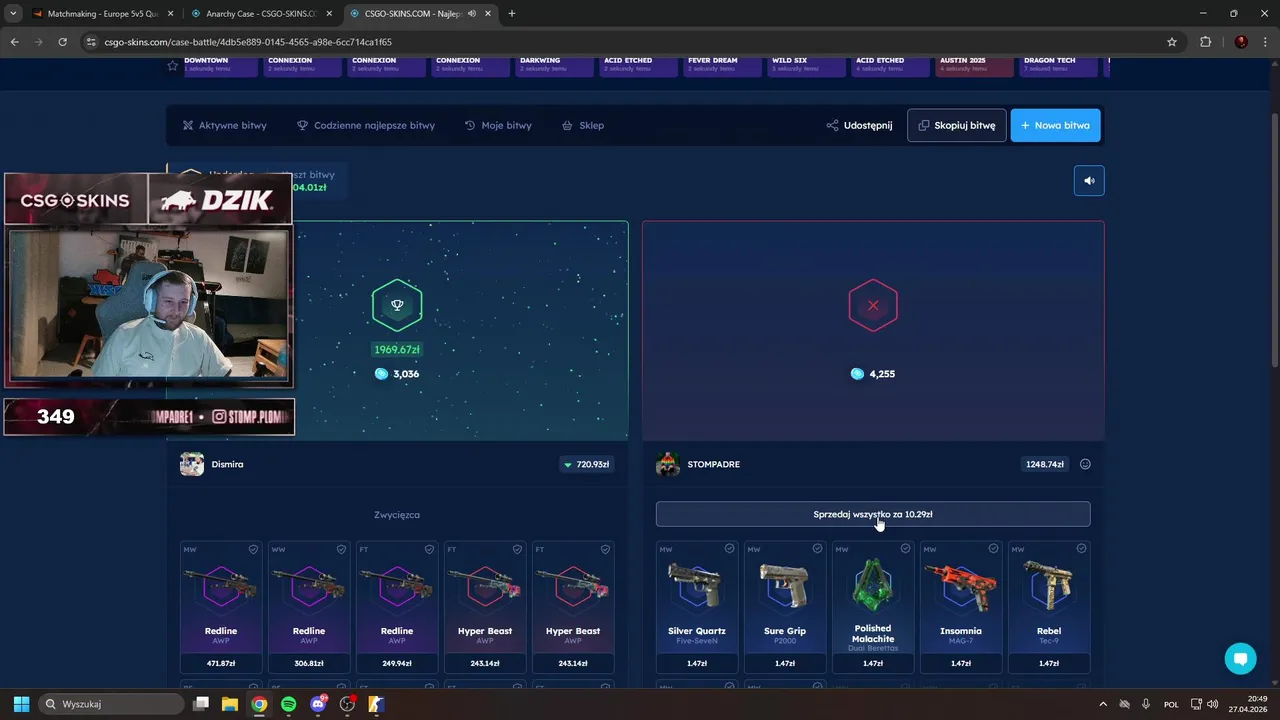The image size is (1280, 720).
Task: Open the Windows Start menu
Action: coord(21,704)
